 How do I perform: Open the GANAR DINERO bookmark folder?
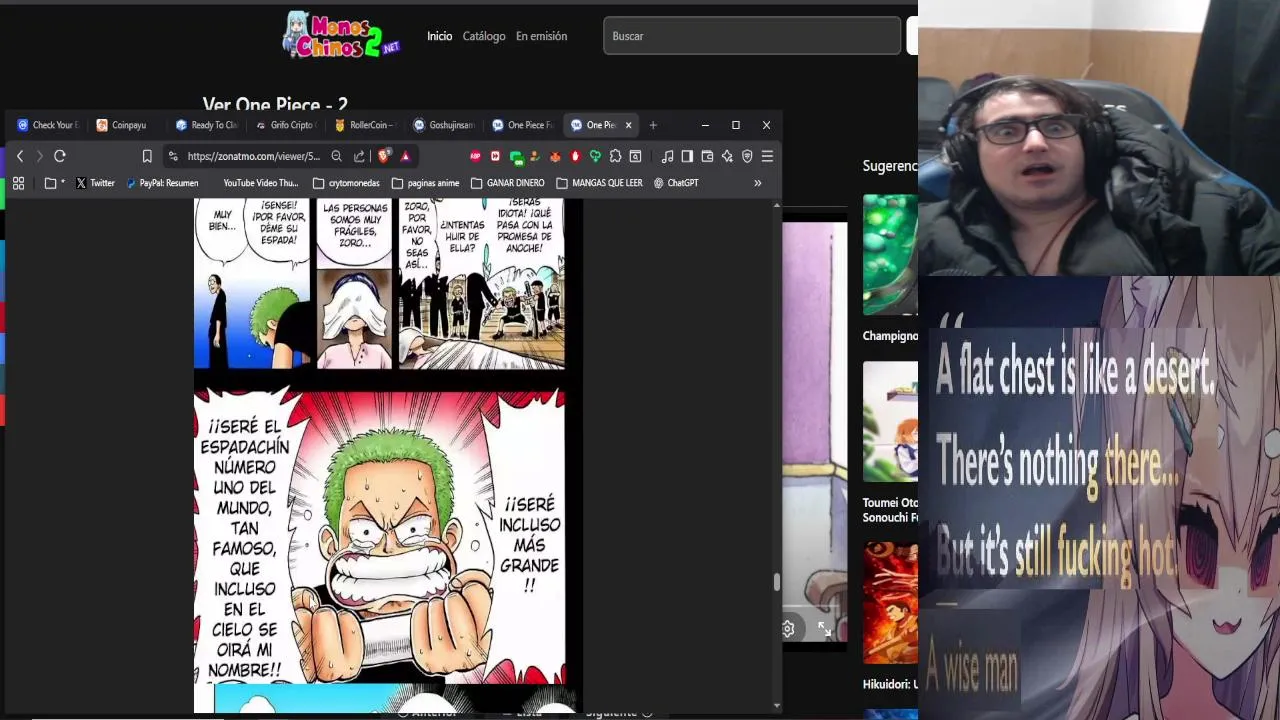(x=507, y=183)
